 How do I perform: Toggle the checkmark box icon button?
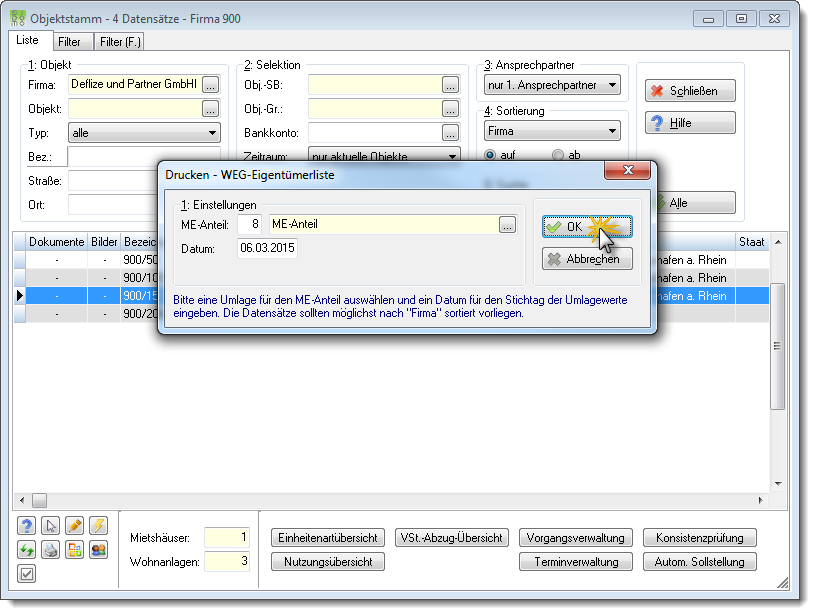pos(27,574)
